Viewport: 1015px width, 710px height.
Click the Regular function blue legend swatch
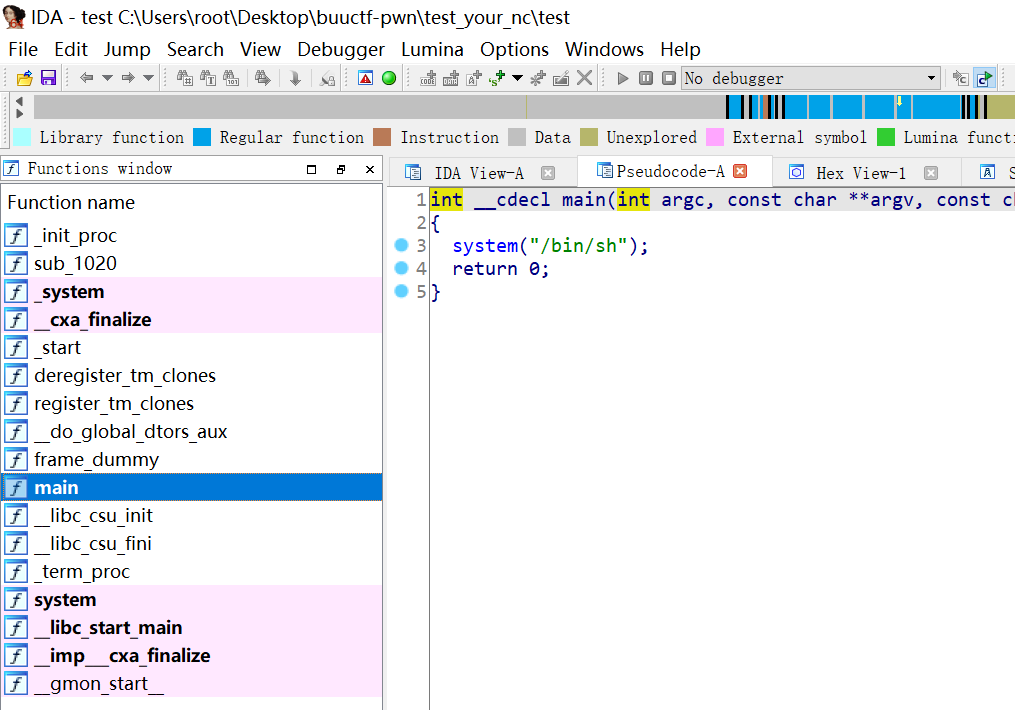click(202, 137)
